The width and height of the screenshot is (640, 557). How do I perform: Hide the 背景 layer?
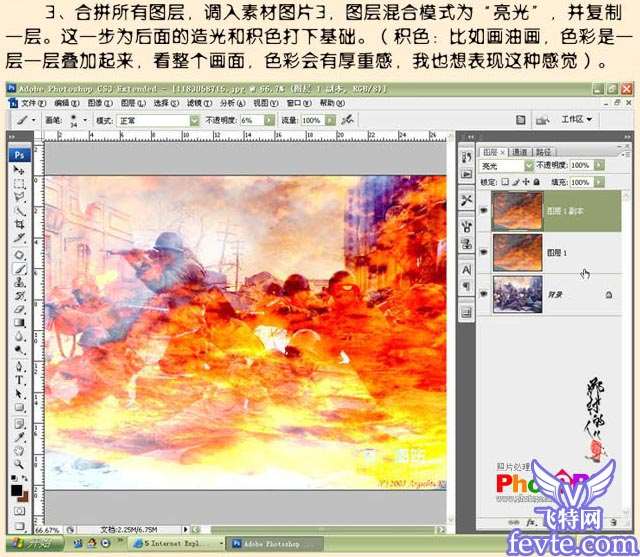[x=484, y=294]
